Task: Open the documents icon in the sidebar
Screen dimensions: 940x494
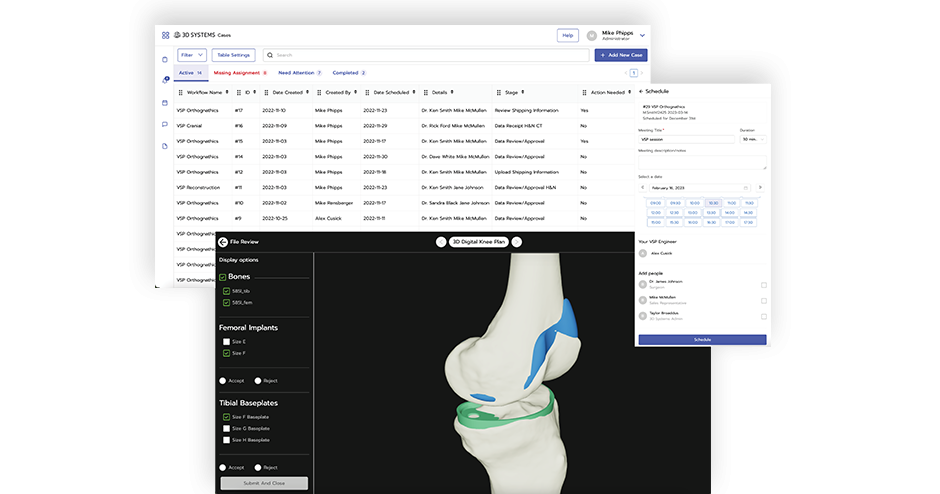Action: pos(165,146)
